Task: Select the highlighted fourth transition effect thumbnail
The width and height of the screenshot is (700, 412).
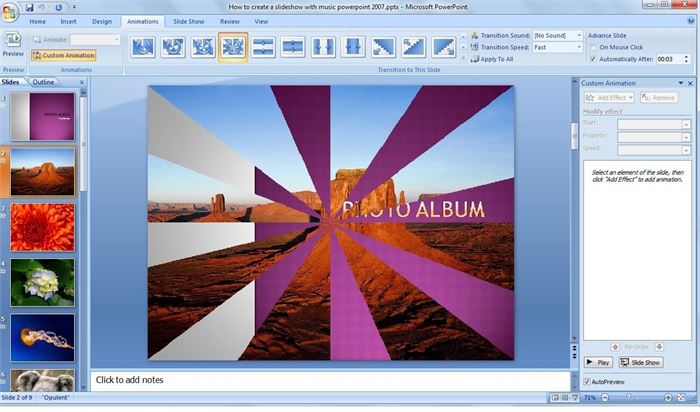Action: pos(233,46)
